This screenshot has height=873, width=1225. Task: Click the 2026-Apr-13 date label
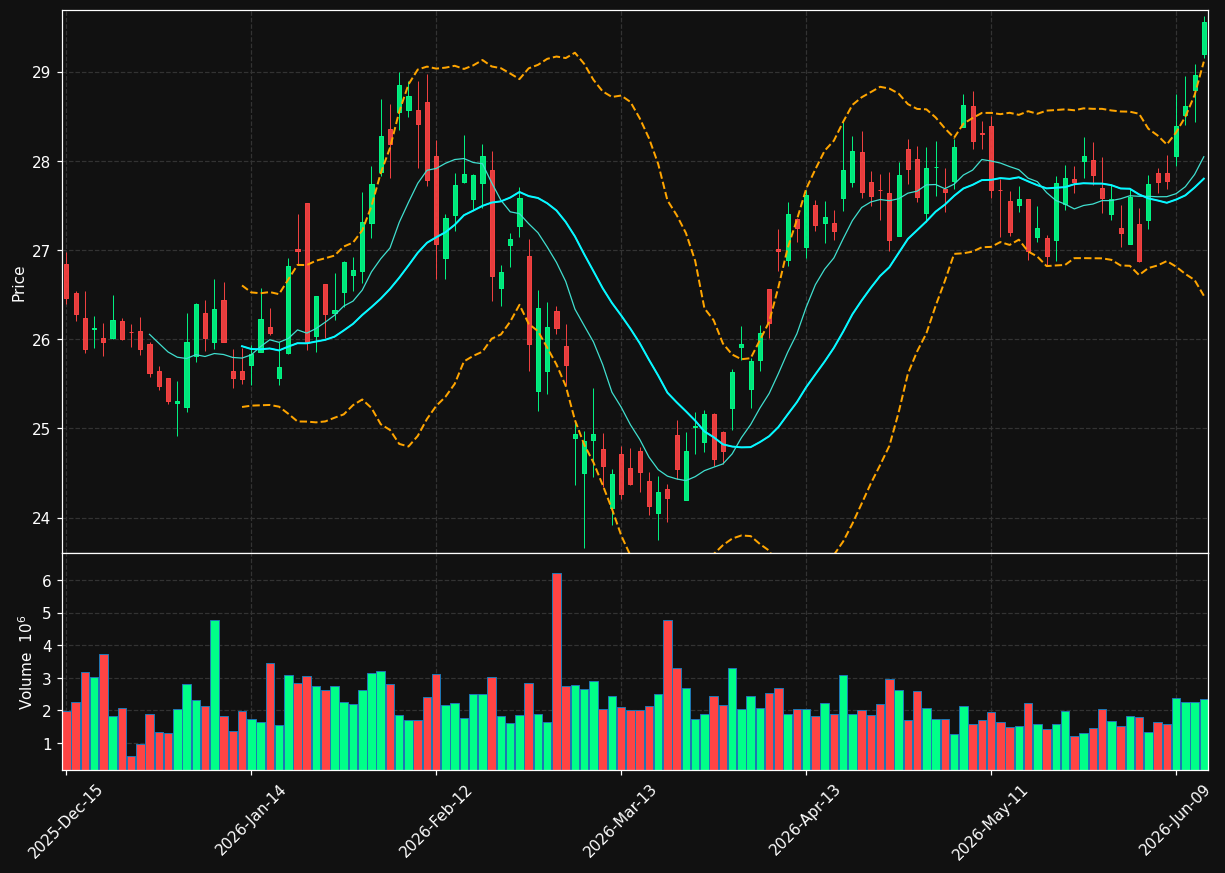click(x=806, y=821)
